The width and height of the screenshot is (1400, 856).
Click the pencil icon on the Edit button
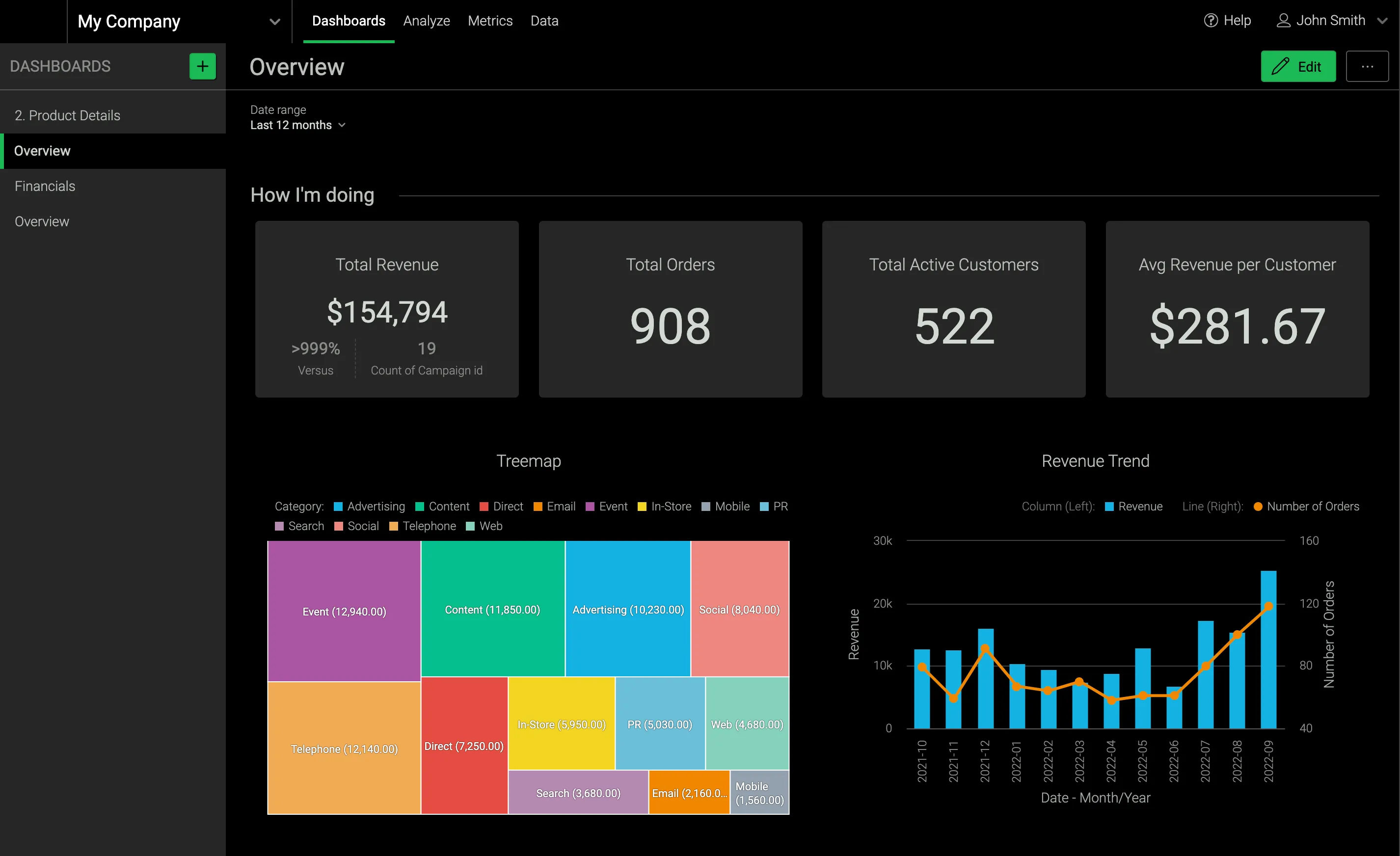click(x=1281, y=66)
